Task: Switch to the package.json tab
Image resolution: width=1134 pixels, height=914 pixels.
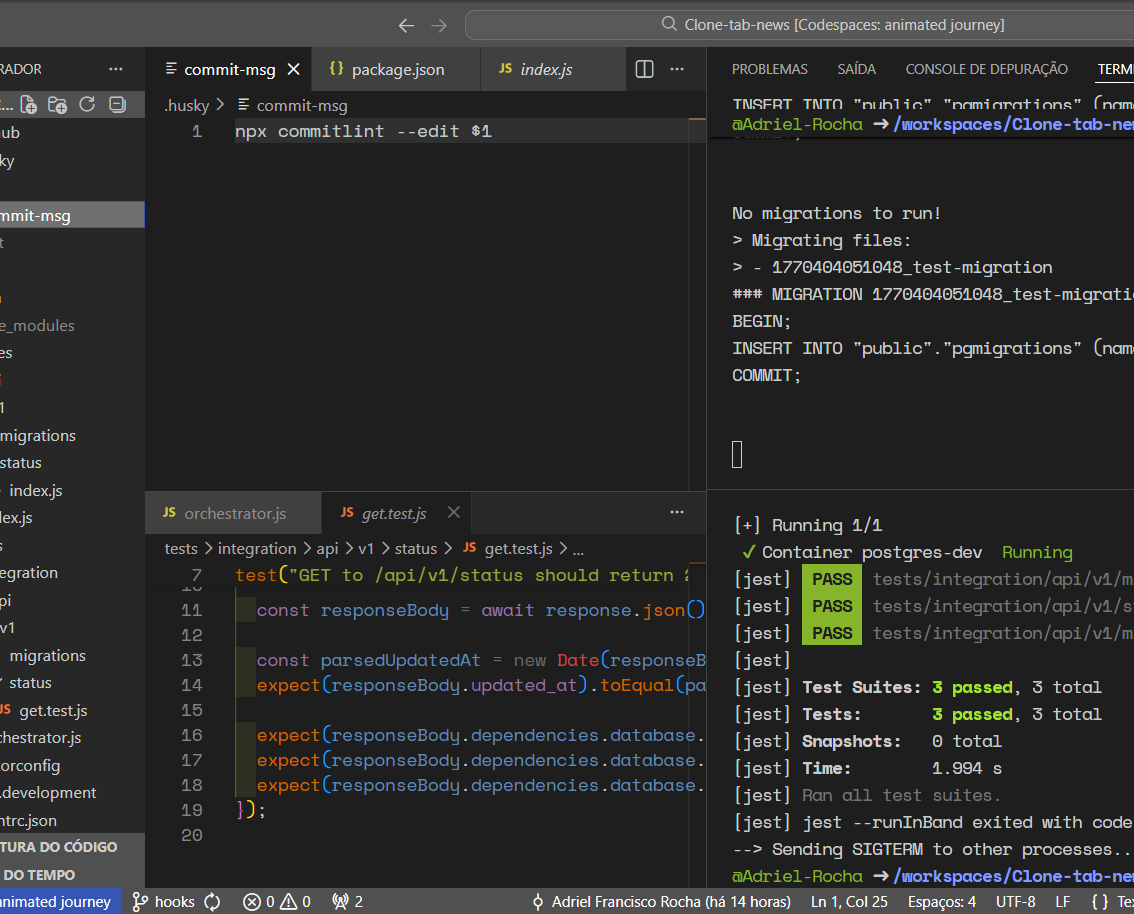Action: 397,69
